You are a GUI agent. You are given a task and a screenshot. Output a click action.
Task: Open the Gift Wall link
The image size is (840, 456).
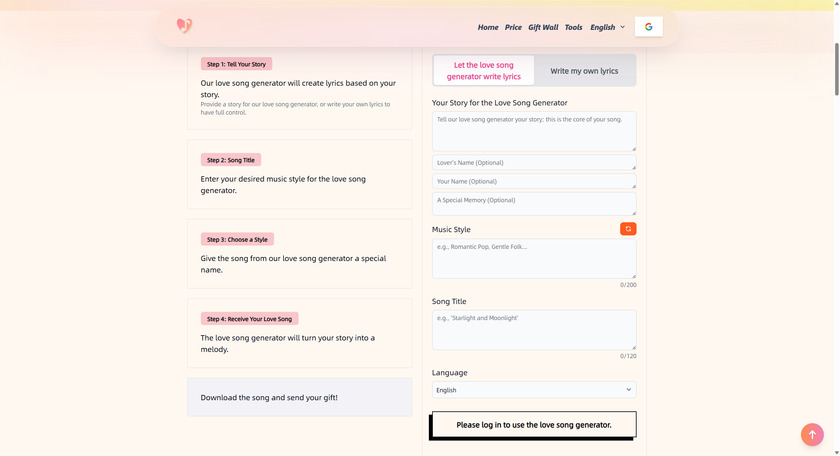[x=543, y=27]
